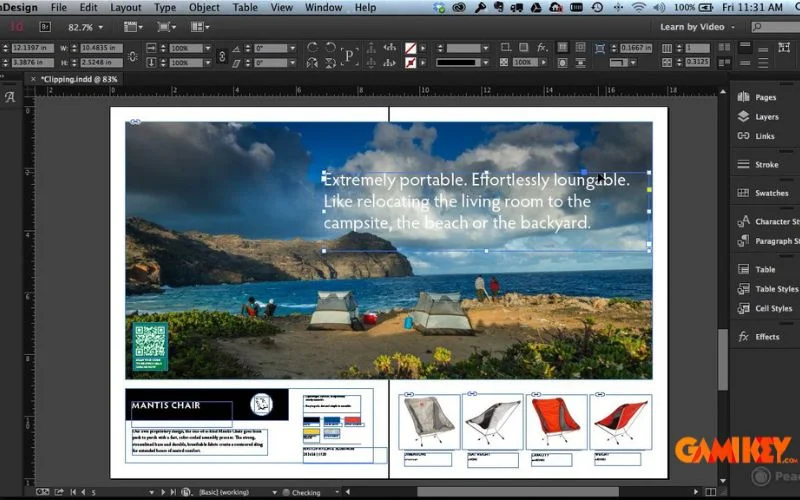
Task: Click the Wi-Fi icon in menu bar
Action: click(638, 7)
